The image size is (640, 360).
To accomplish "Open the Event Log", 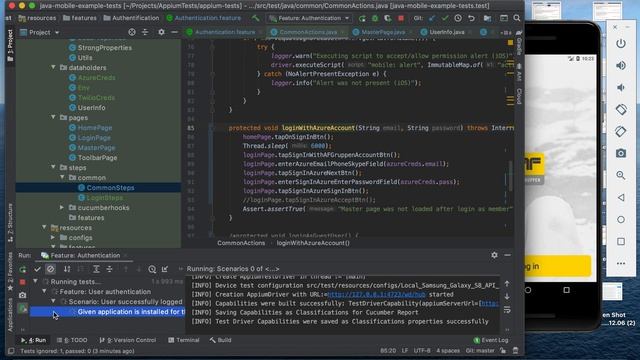I will (491, 340).
